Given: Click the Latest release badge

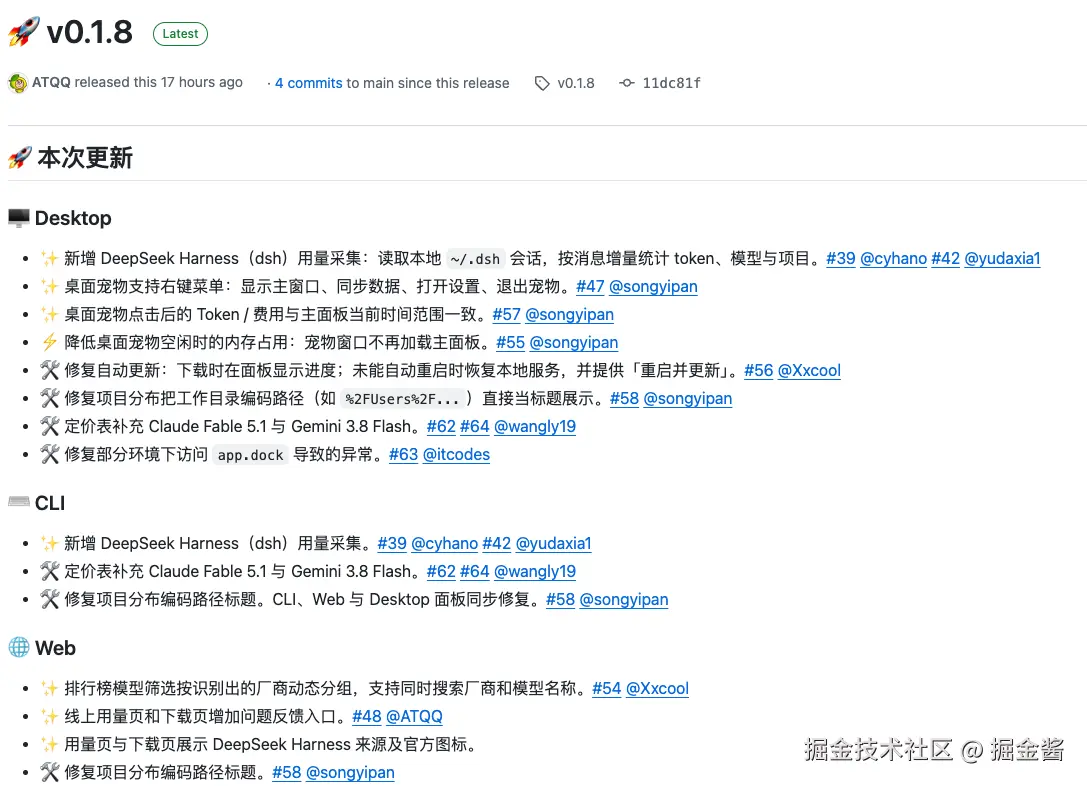Looking at the screenshot, I should (180, 34).
